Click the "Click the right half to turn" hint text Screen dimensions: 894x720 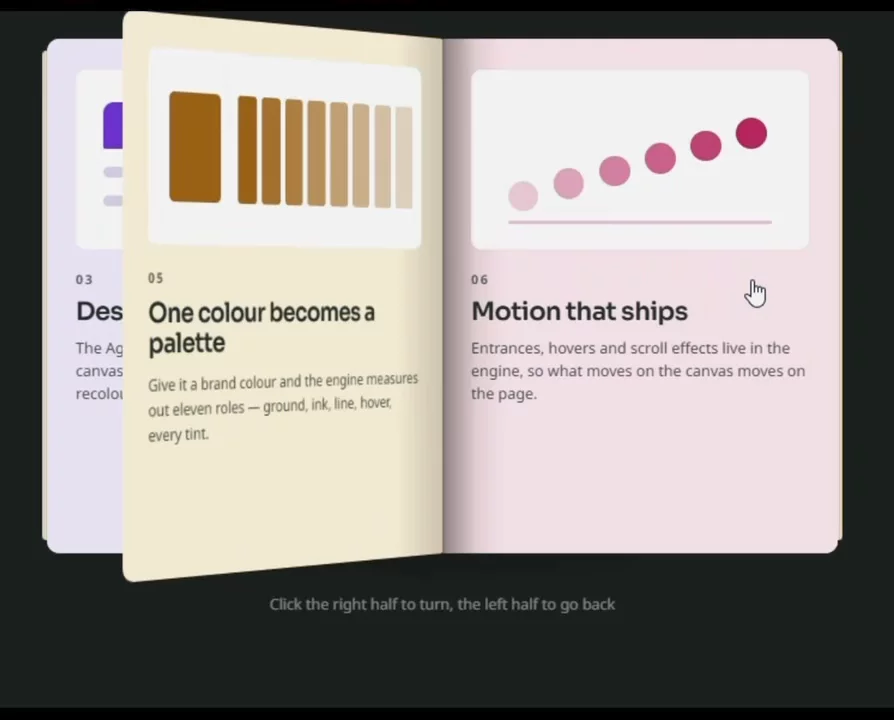(442, 604)
